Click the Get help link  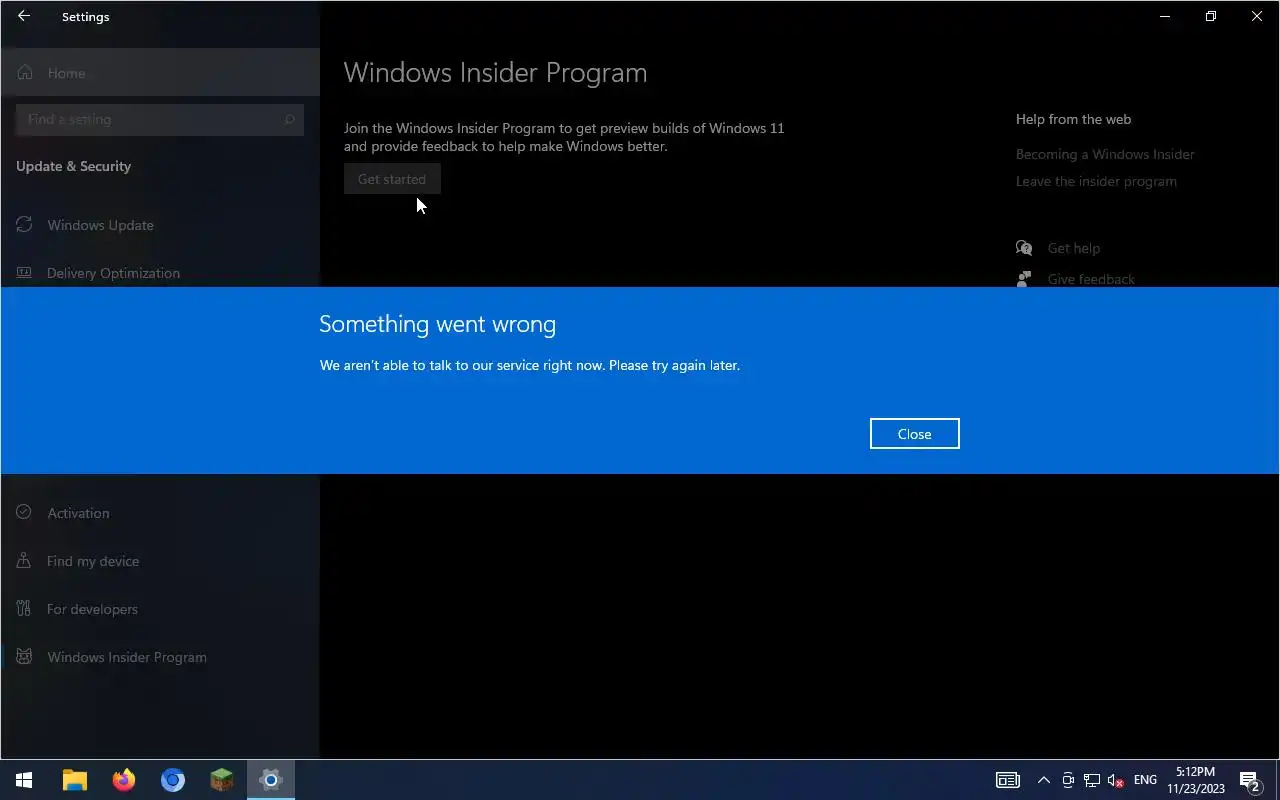point(1073,248)
